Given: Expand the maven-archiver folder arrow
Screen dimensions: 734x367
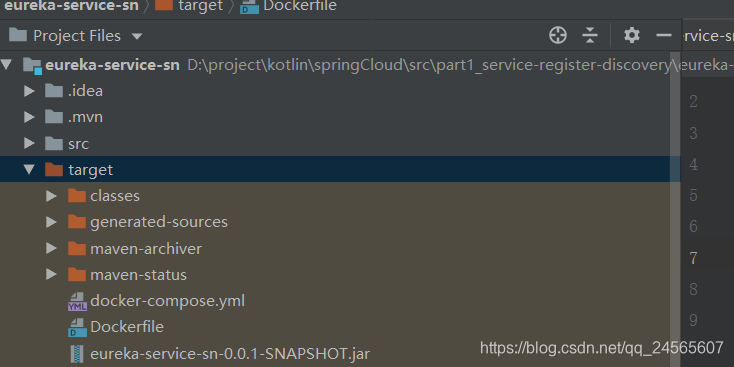Looking at the screenshot, I should (51, 249).
